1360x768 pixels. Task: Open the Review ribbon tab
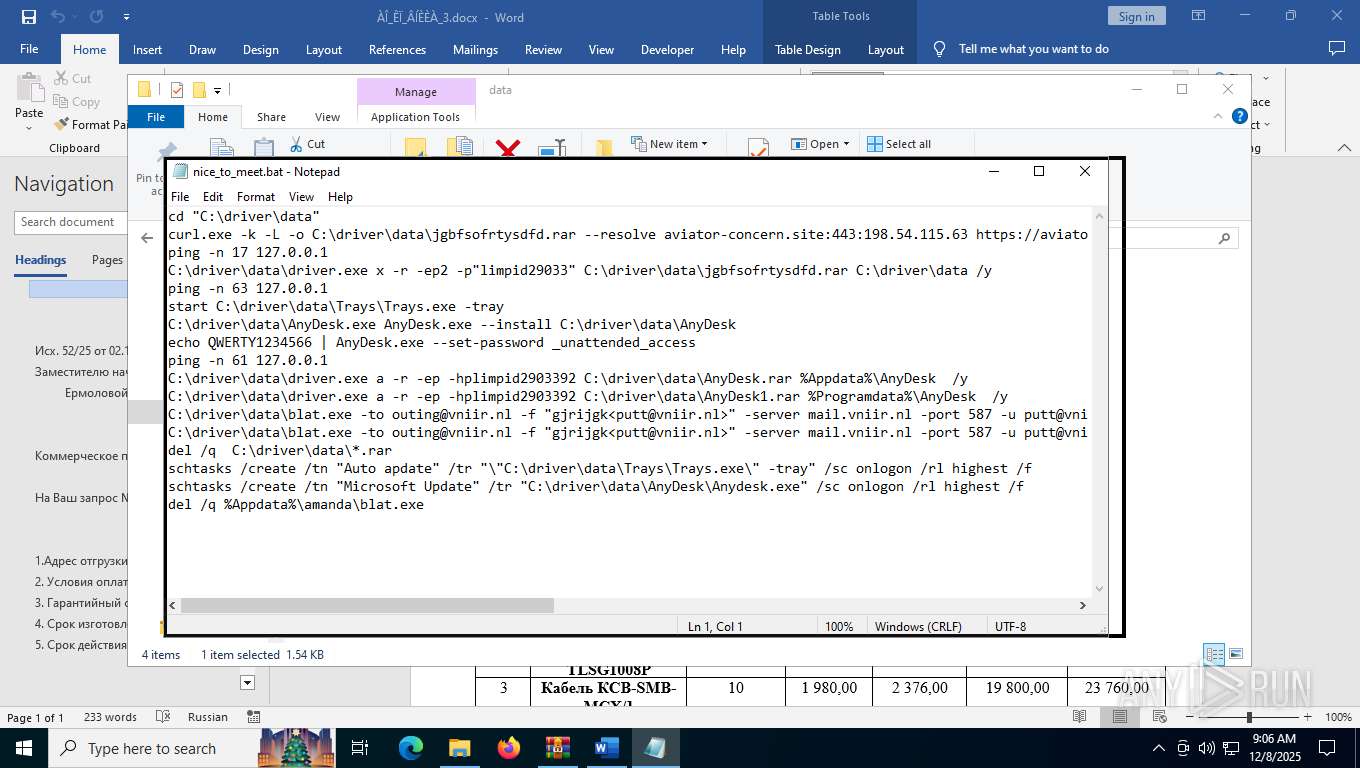543,49
